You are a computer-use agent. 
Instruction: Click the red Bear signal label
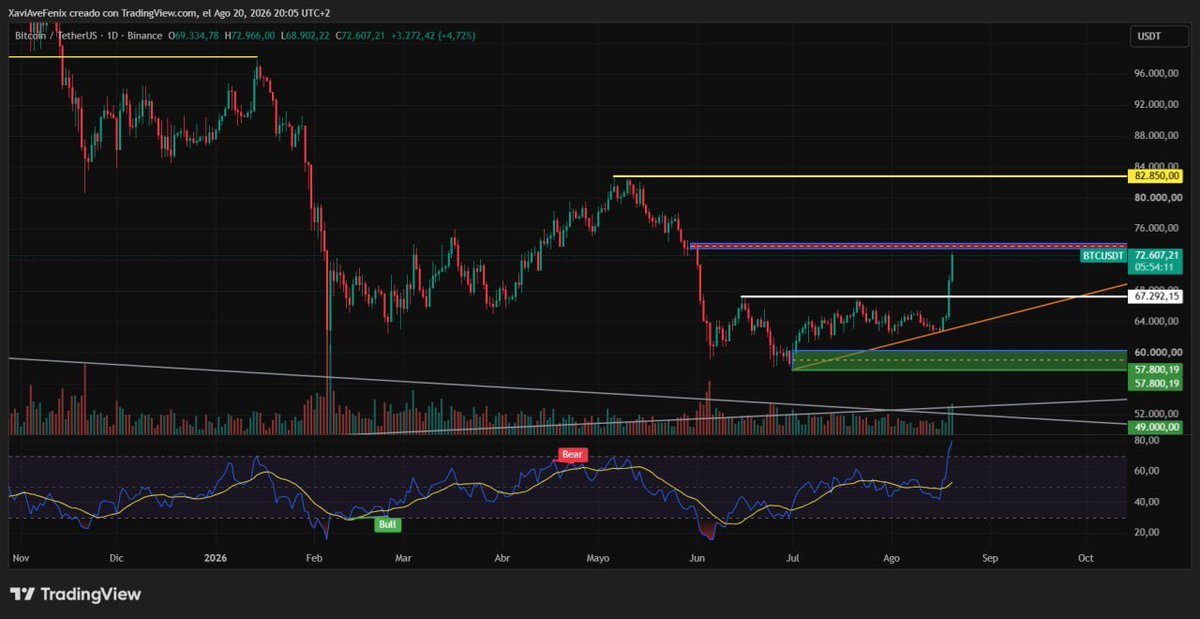pos(571,454)
